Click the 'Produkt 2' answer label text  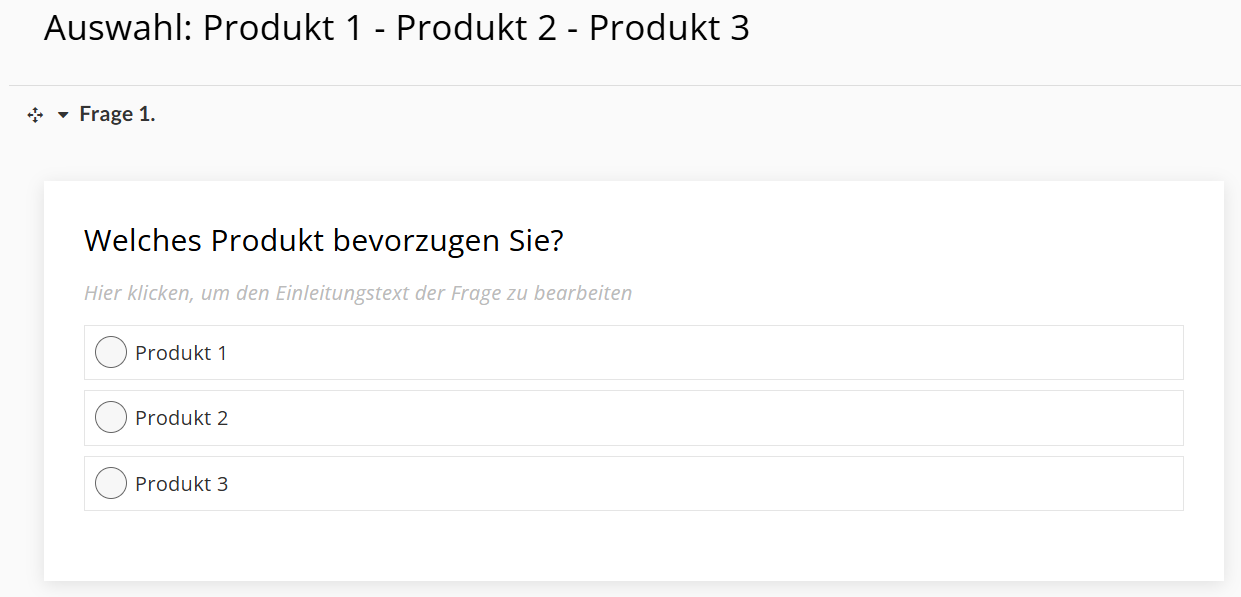click(x=181, y=418)
